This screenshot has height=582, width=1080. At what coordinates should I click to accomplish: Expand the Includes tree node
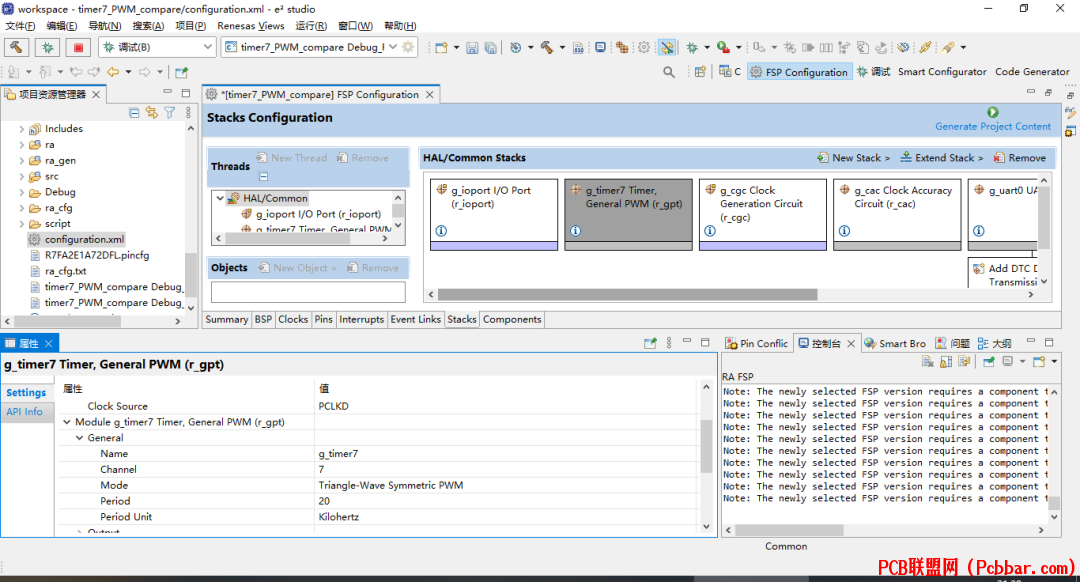click(x=21, y=129)
